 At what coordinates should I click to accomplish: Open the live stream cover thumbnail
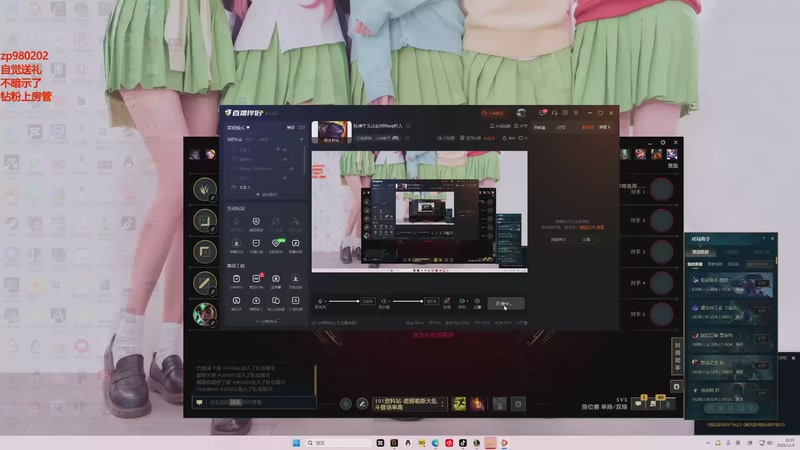(x=332, y=132)
